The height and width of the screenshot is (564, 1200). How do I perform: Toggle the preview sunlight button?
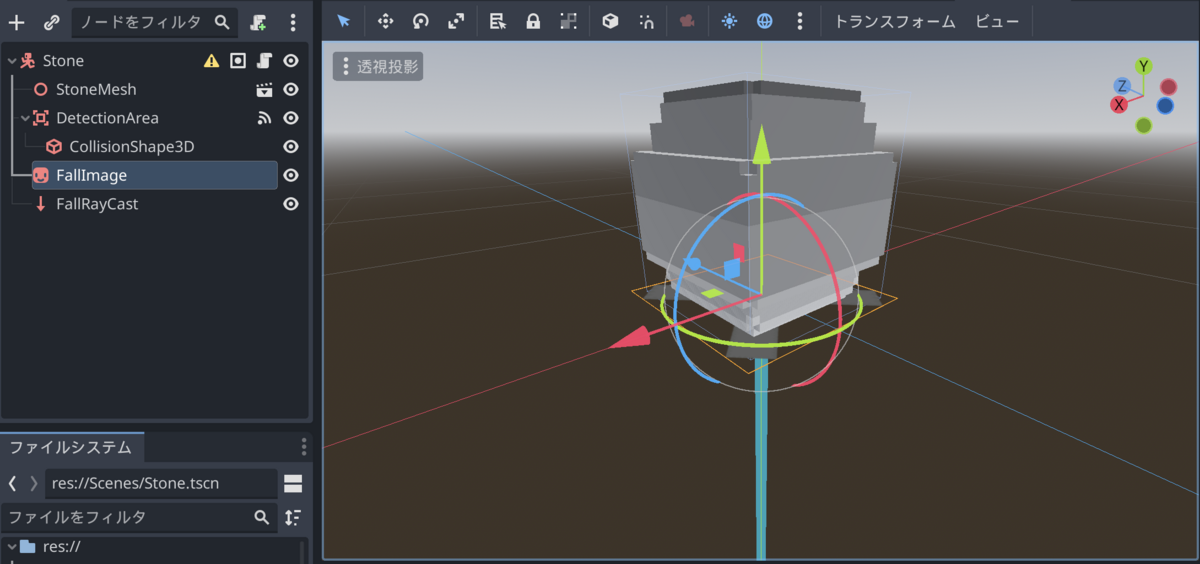pyautogui.click(x=729, y=21)
